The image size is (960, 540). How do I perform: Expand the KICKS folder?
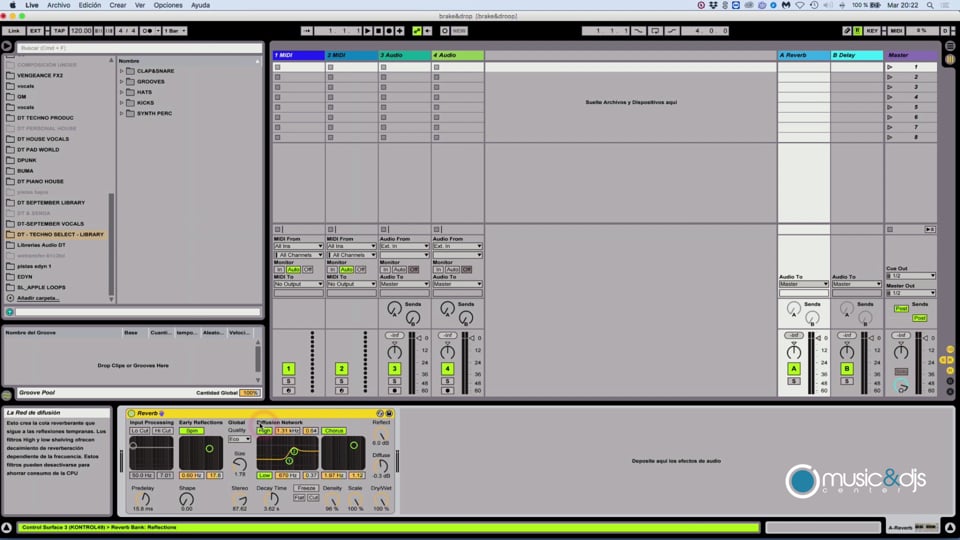pyautogui.click(x=121, y=103)
